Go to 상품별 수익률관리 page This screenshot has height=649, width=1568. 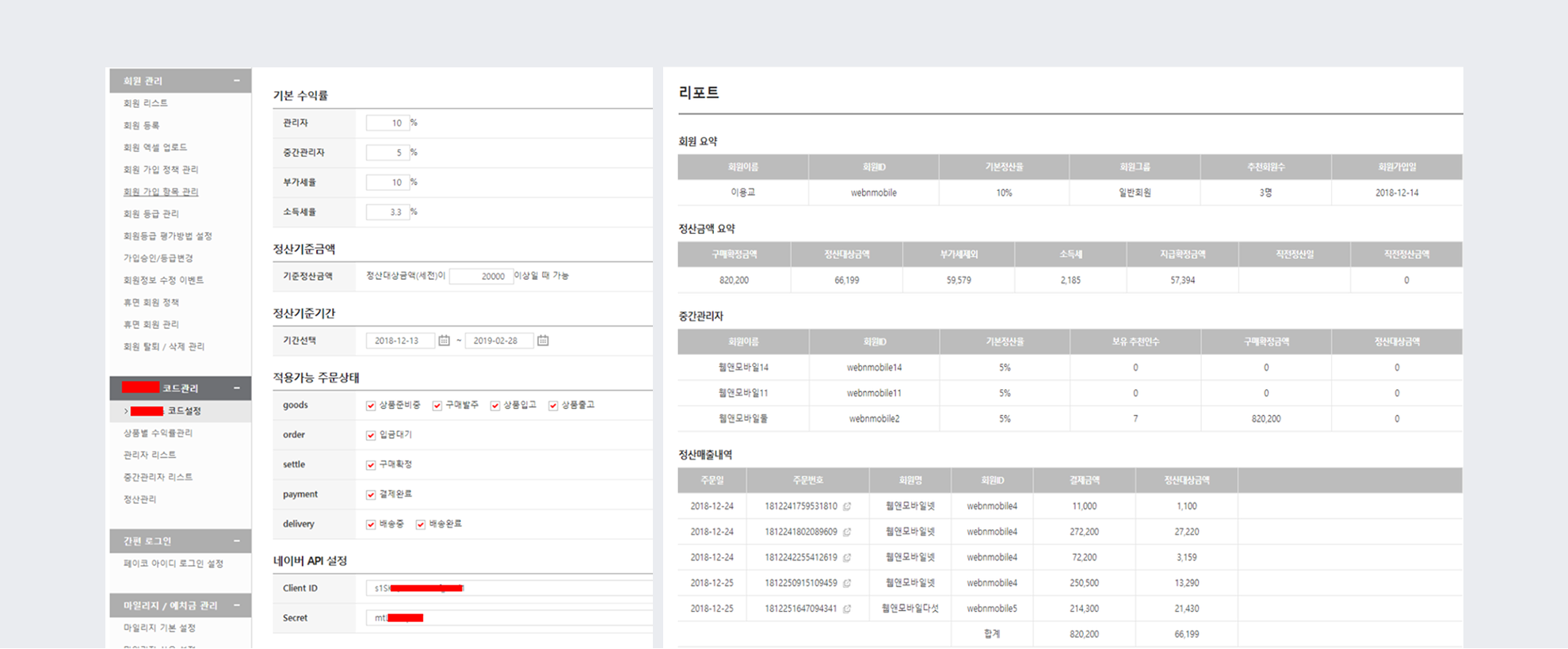point(158,433)
